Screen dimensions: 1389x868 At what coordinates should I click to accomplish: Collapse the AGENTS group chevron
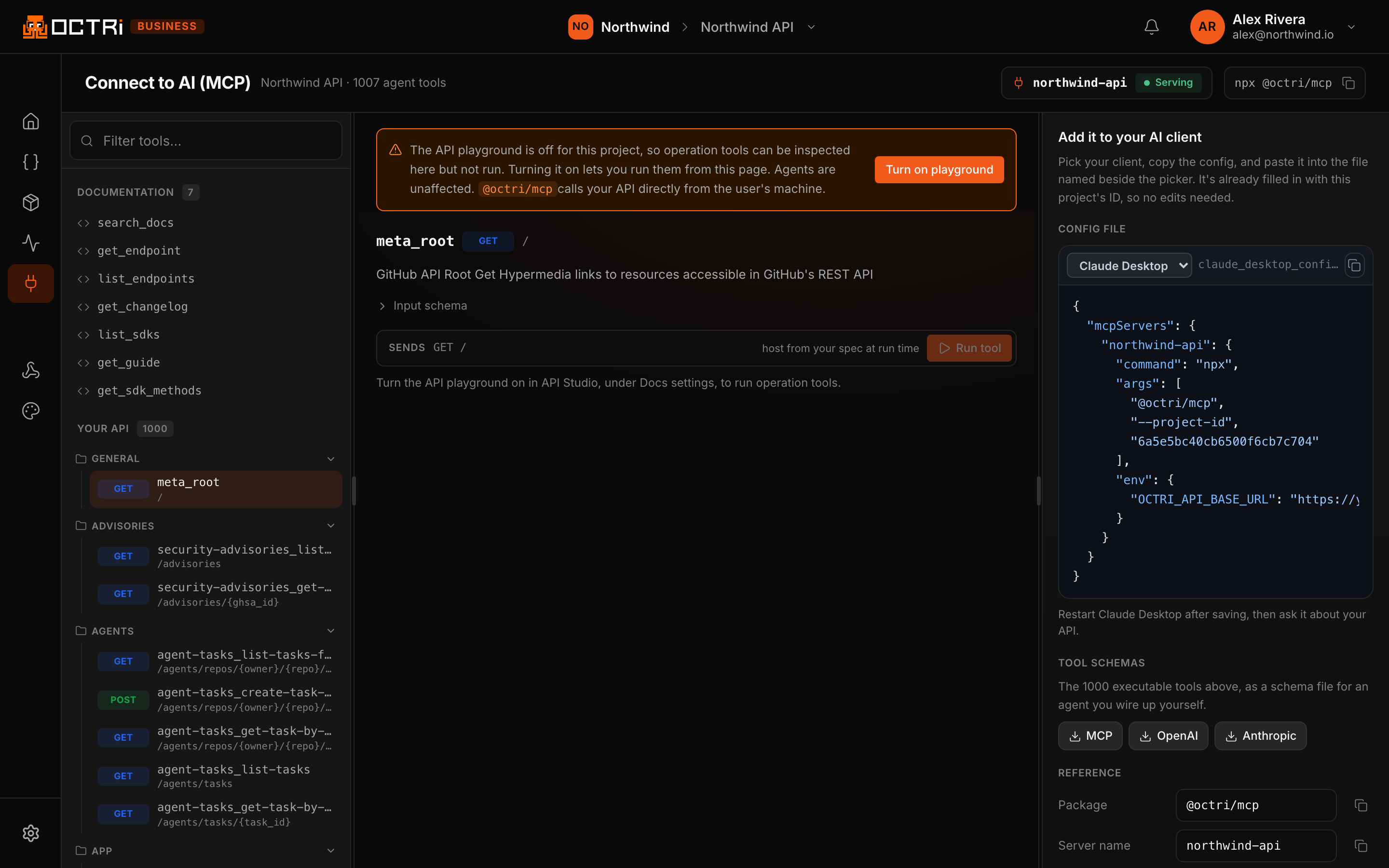point(330,631)
